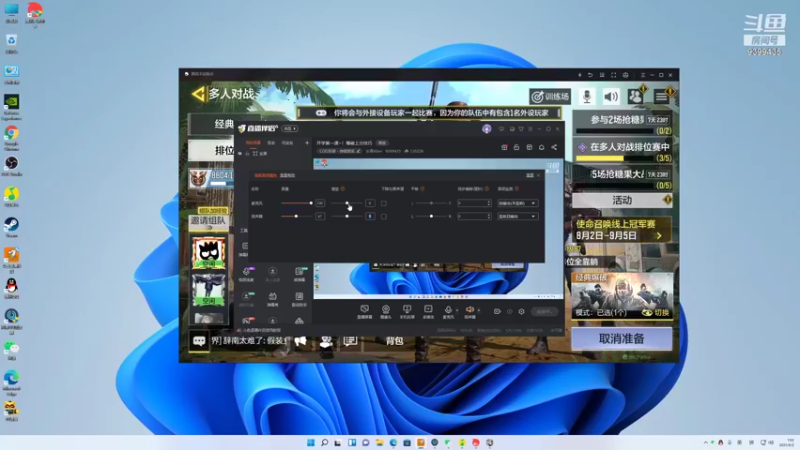Adjust the 麦克风 left-right balance slider
Viewport: 800px width, 450px height.
coord(431,203)
